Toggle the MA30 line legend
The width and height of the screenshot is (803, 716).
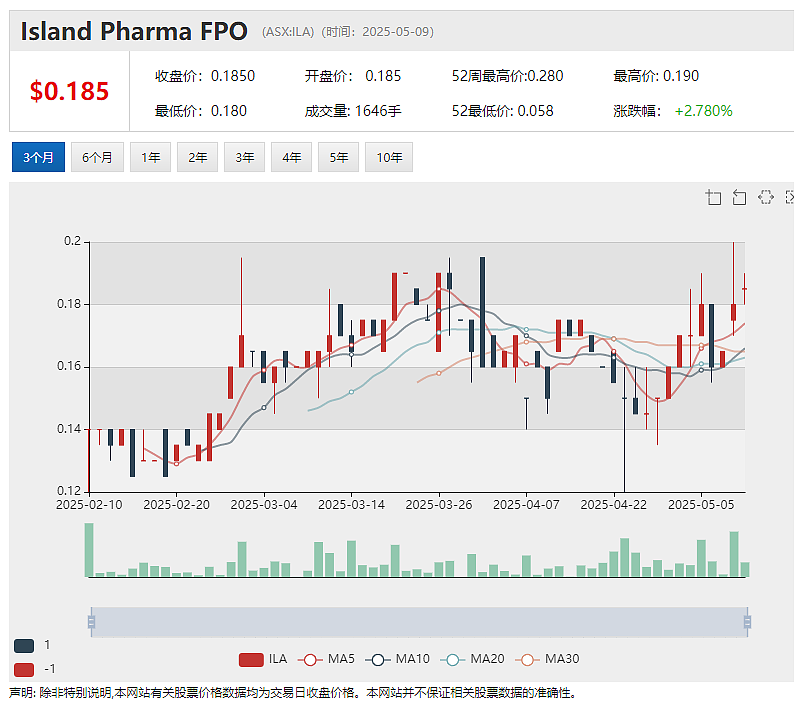click(x=547, y=659)
